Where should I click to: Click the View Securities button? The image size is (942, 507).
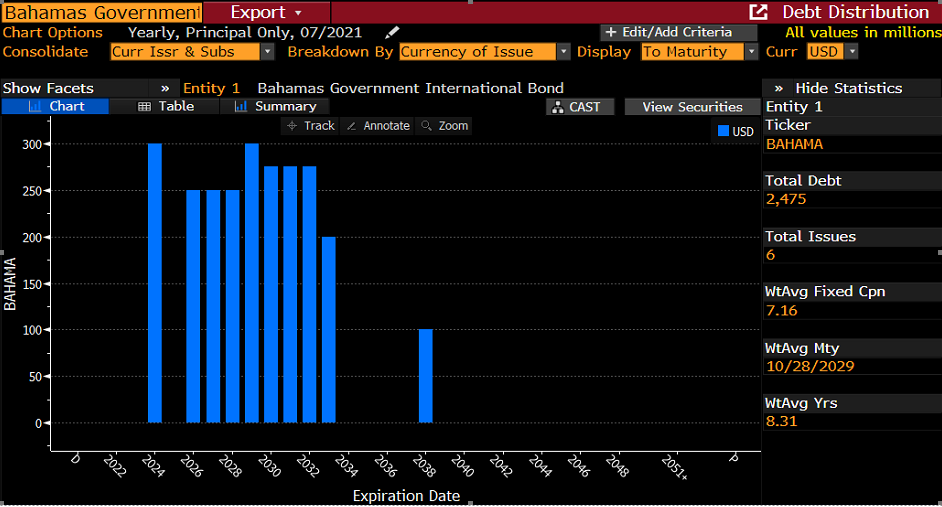tap(692, 107)
